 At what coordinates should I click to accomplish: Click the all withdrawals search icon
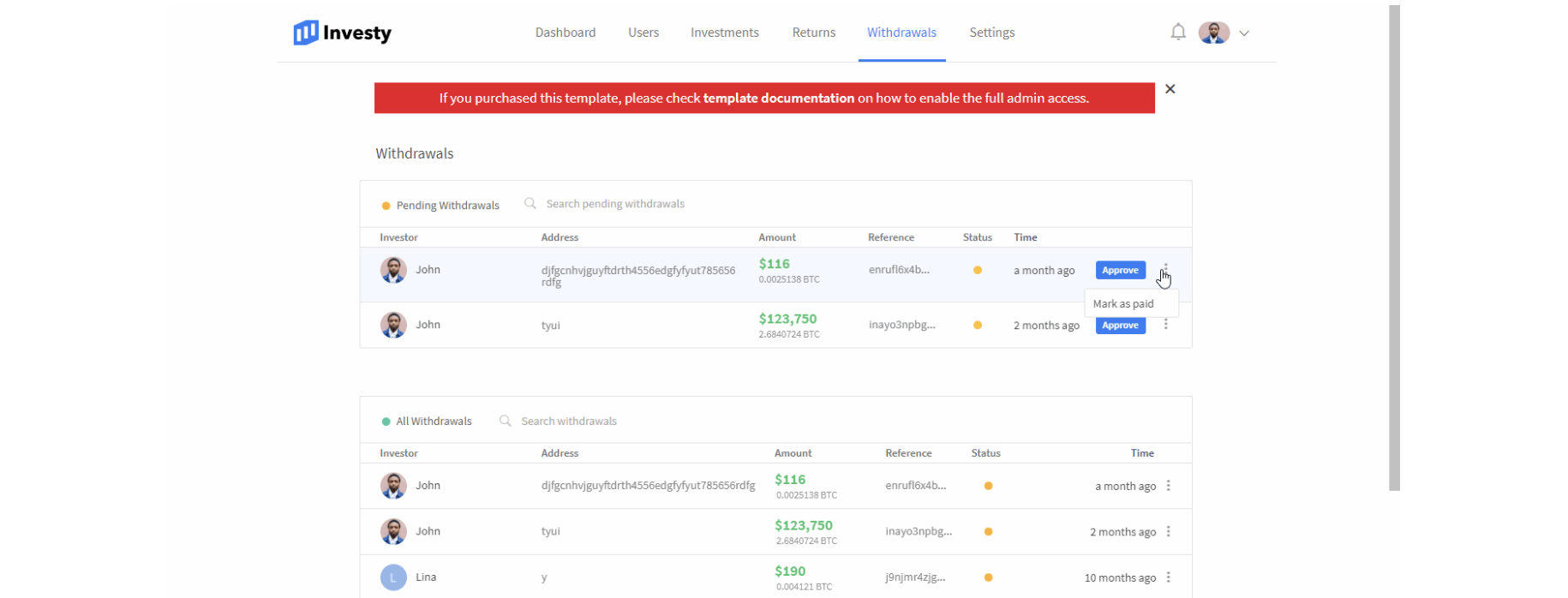point(506,421)
